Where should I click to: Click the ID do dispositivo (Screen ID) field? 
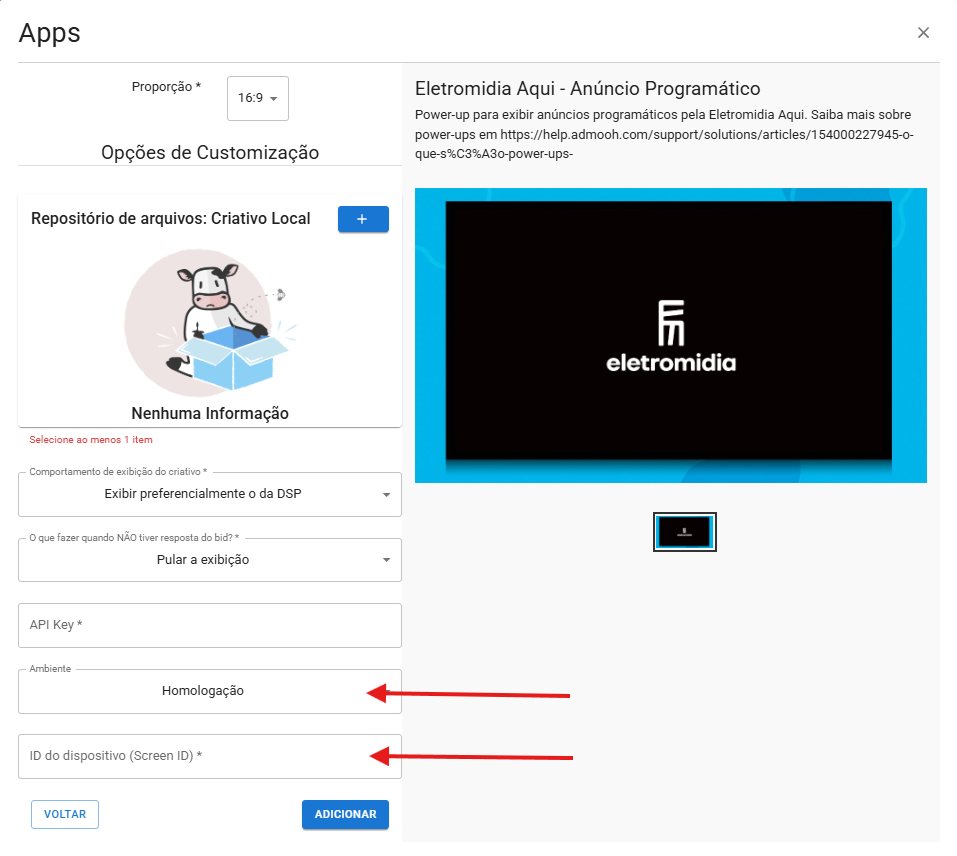[x=210, y=757]
